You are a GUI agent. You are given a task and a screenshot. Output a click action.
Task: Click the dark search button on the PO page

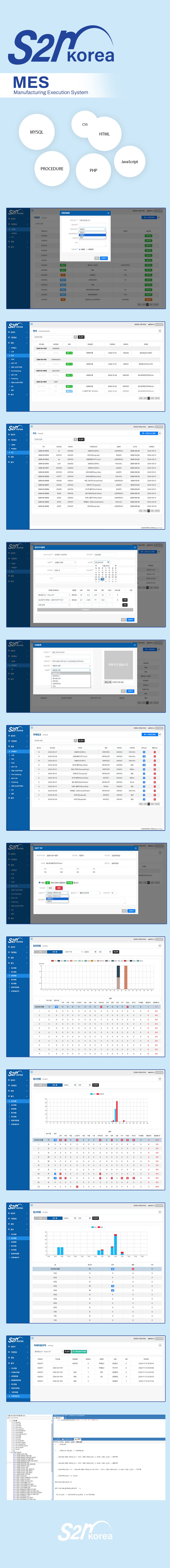[x=81, y=440]
